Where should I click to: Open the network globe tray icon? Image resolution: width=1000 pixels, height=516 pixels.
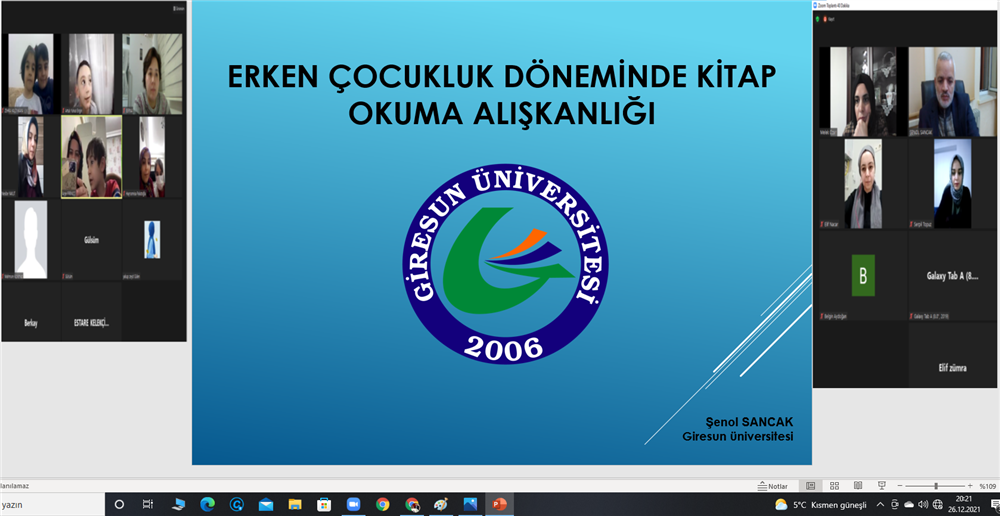tap(938, 505)
